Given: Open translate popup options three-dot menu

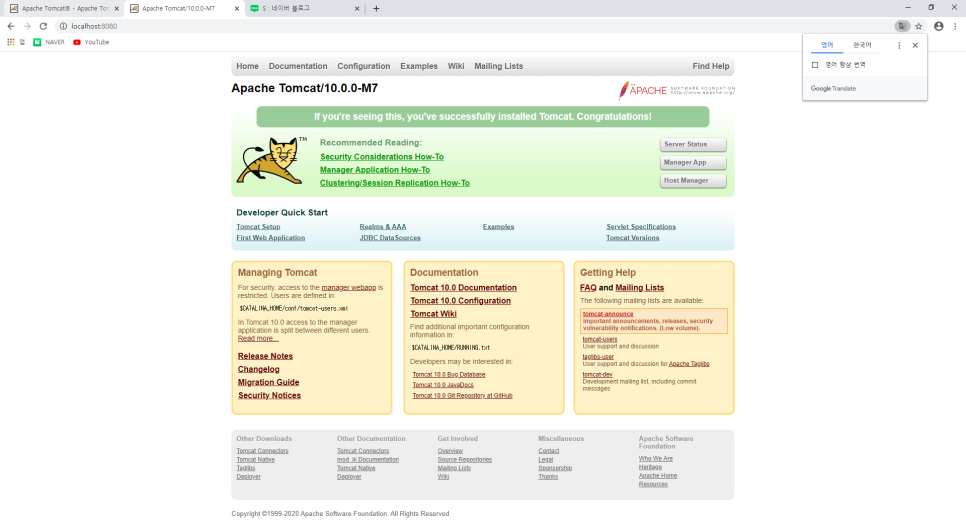Looking at the screenshot, I should 899,45.
